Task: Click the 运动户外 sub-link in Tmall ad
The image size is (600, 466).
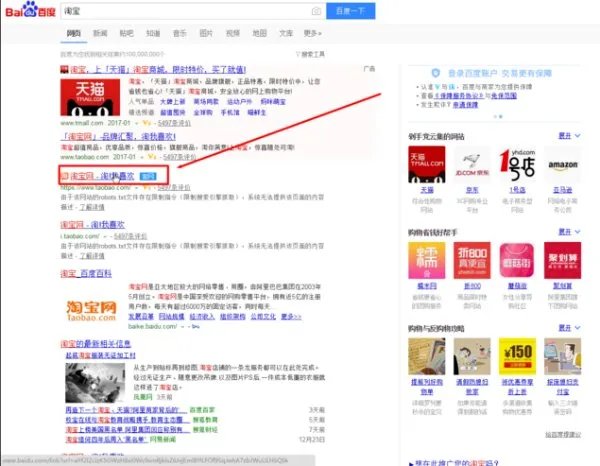Action: click(x=239, y=102)
